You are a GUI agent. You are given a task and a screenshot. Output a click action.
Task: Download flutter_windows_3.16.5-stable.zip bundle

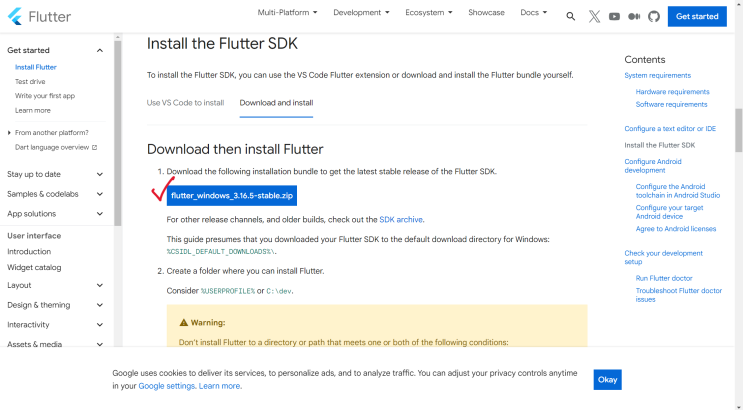232,196
